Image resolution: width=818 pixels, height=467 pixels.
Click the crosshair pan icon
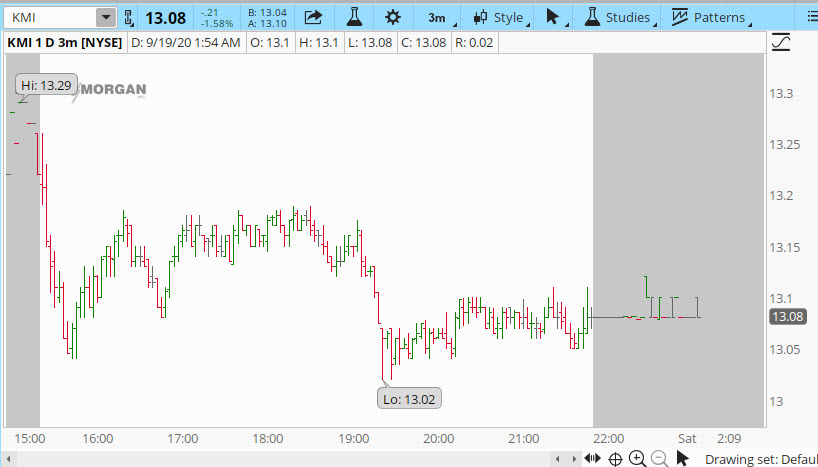coord(615,458)
